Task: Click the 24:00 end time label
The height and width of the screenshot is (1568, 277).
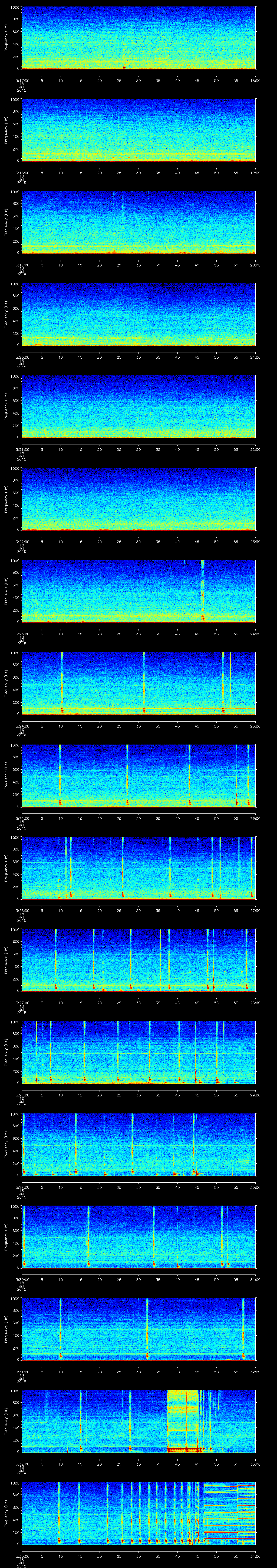Action: [255, 634]
